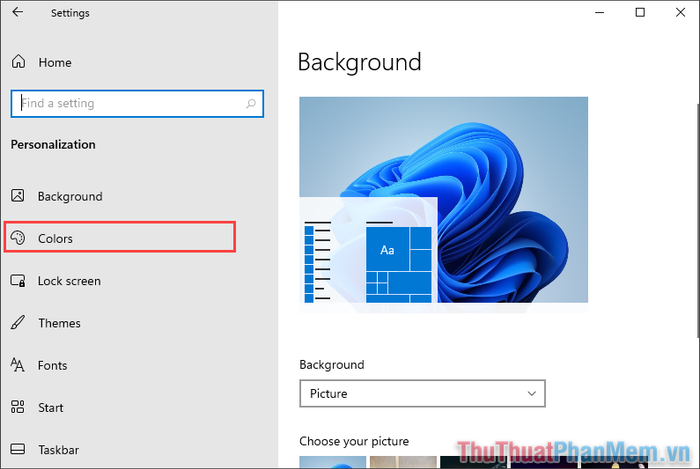The image size is (700, 469).
Task: Click the Choose your picture label
Action: pyautogui.click(x=354, y=441)
